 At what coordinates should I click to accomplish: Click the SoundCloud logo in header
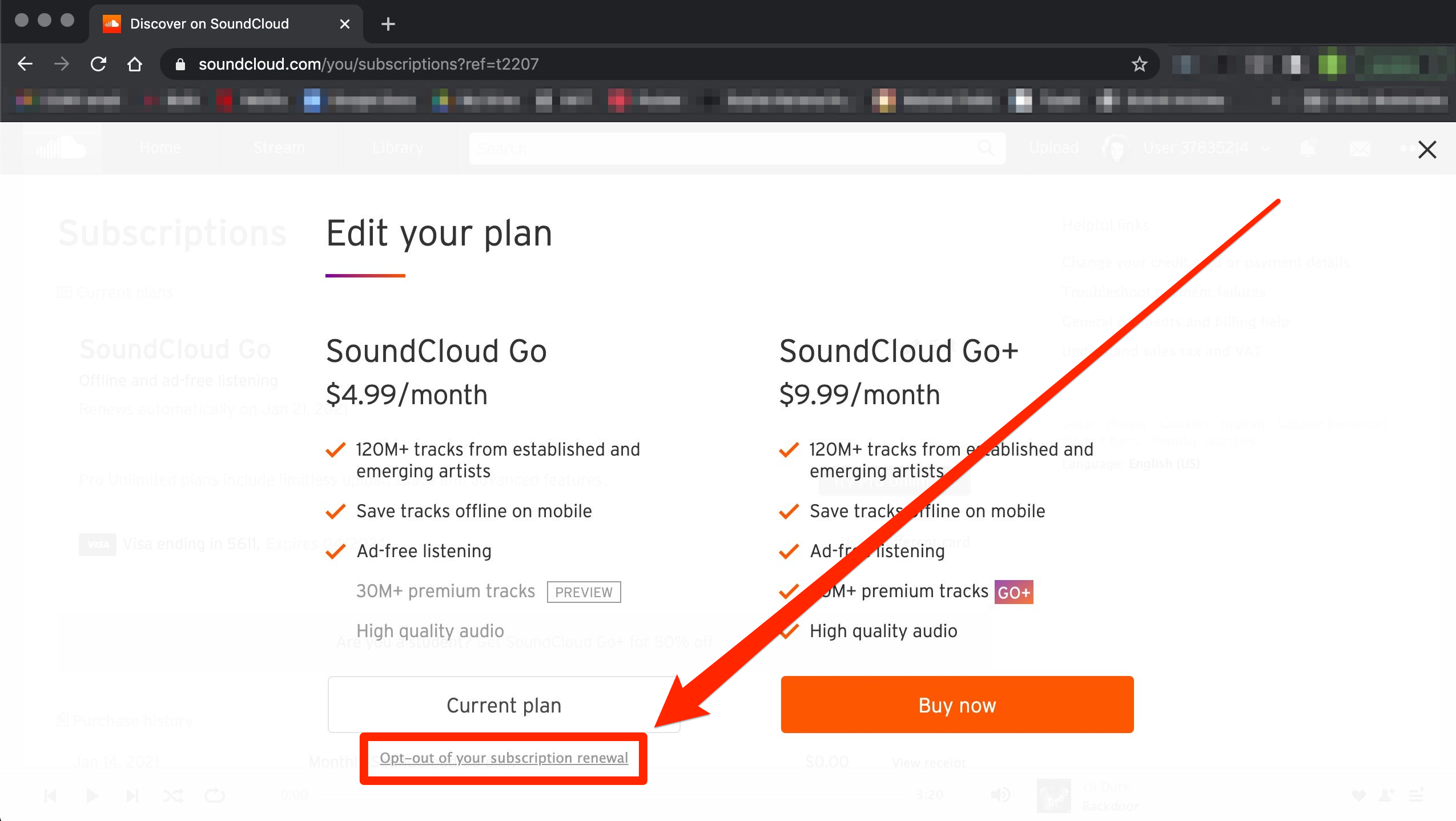[x=61, y=148]
